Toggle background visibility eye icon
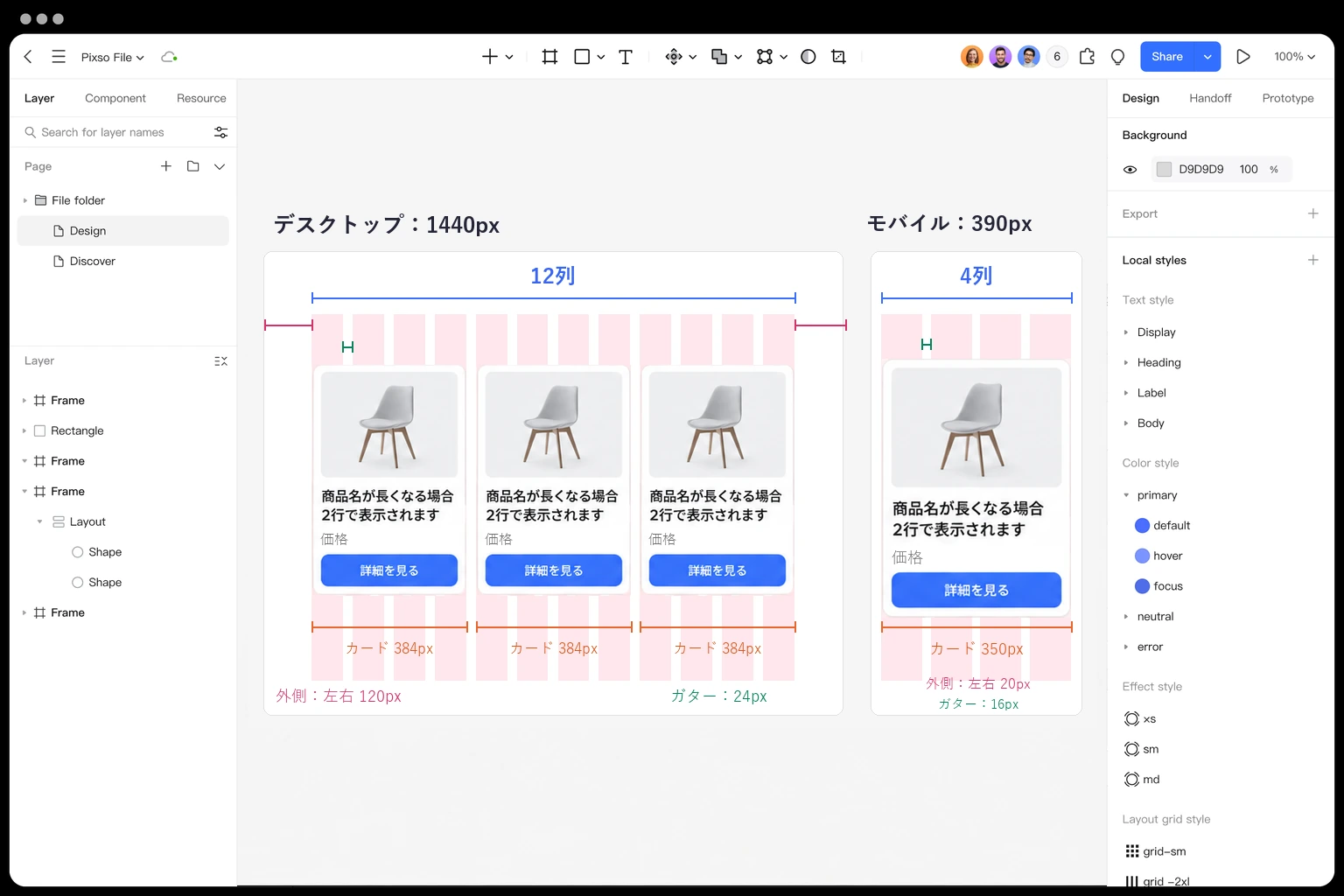This screenshot has height=896, width=1344. [1130, 170]
